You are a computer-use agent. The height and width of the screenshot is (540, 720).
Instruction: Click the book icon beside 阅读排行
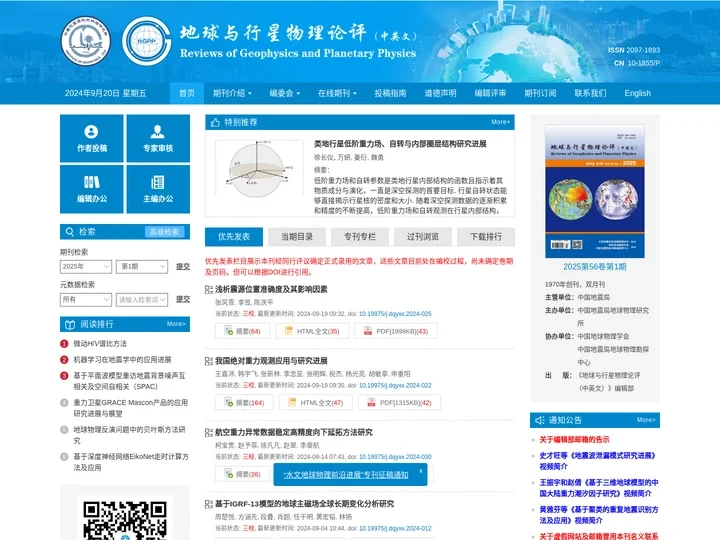pos(70,324)
